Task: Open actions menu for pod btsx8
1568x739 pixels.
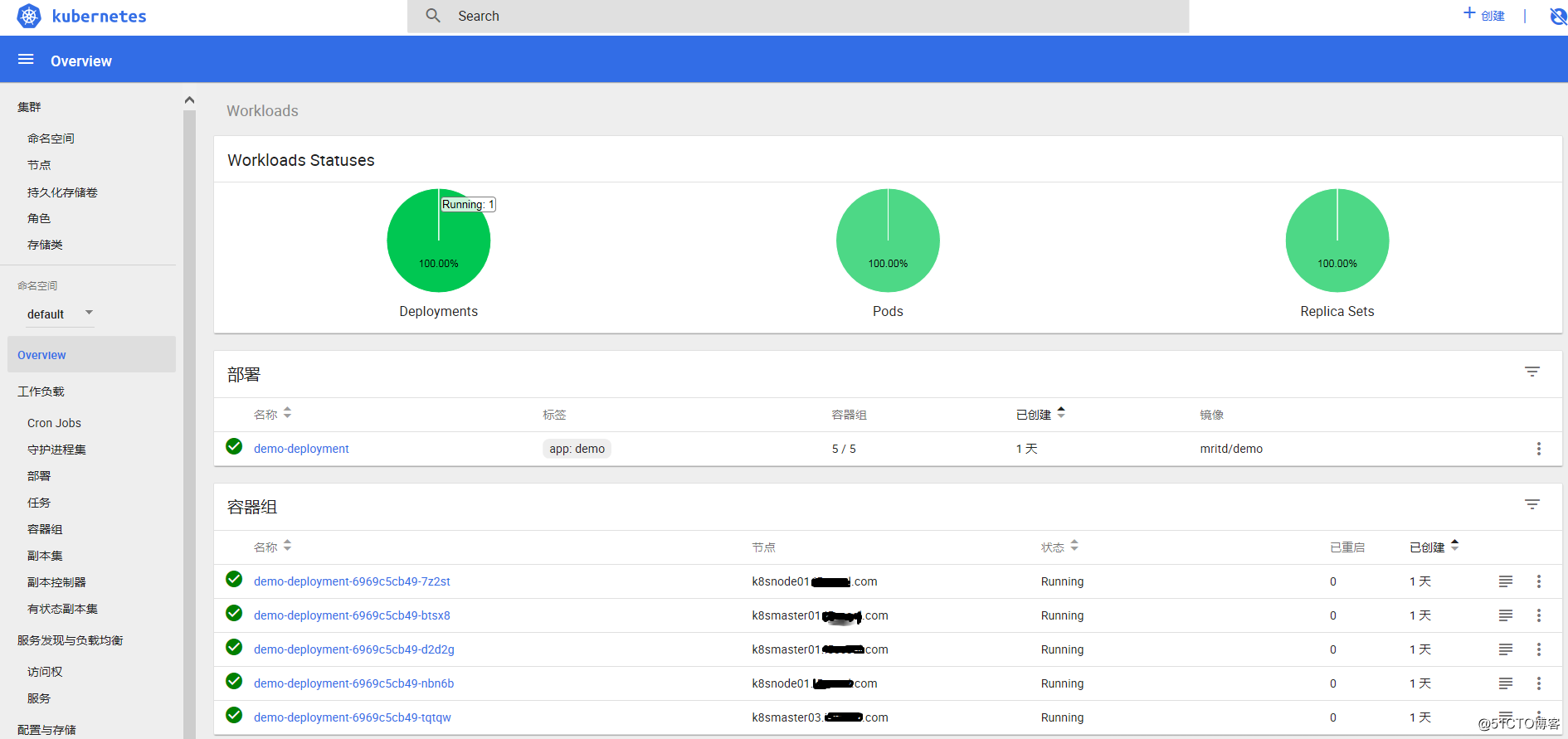Action: [x=1539, y=615]
